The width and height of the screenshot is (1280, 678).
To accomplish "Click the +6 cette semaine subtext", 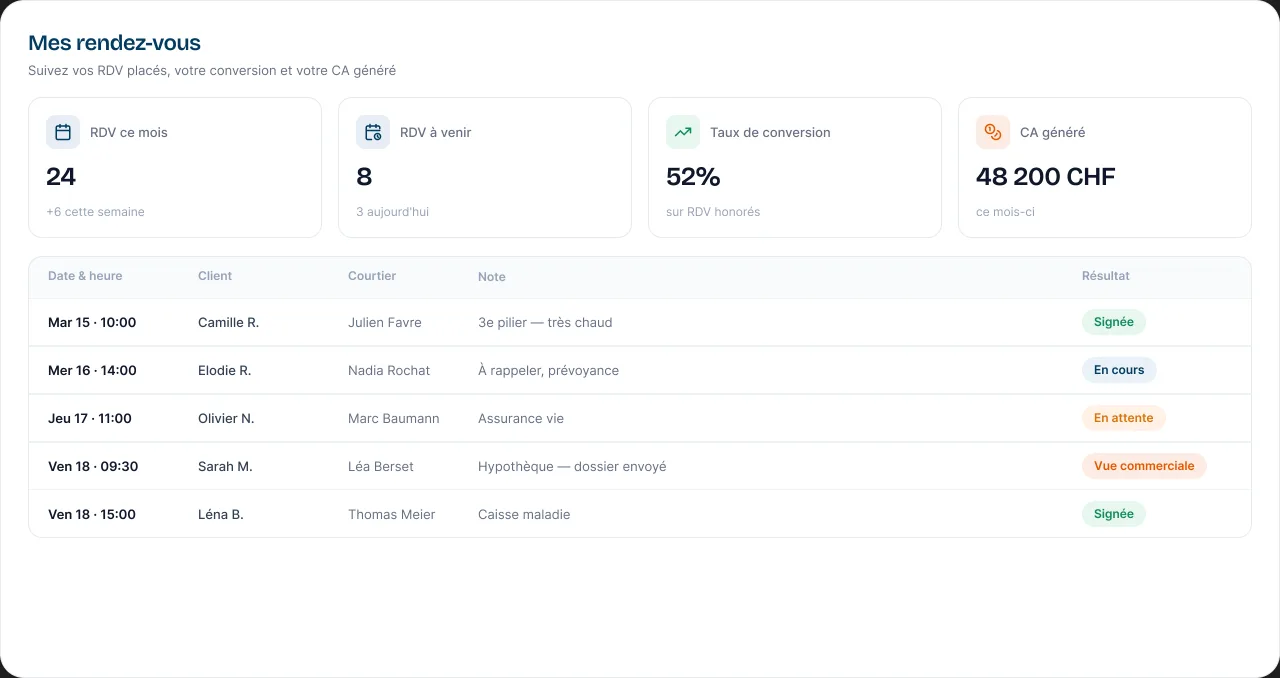I will 95,212.
